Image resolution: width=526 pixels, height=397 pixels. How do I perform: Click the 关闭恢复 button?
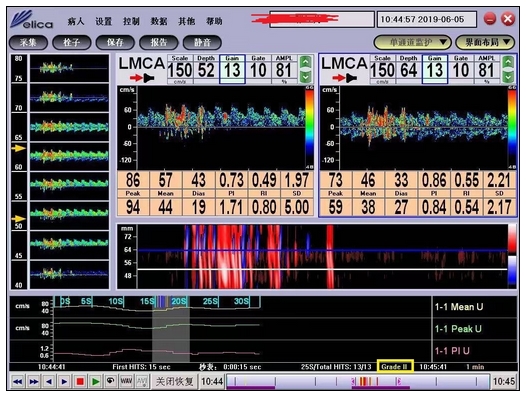click(x=174, y=381)
